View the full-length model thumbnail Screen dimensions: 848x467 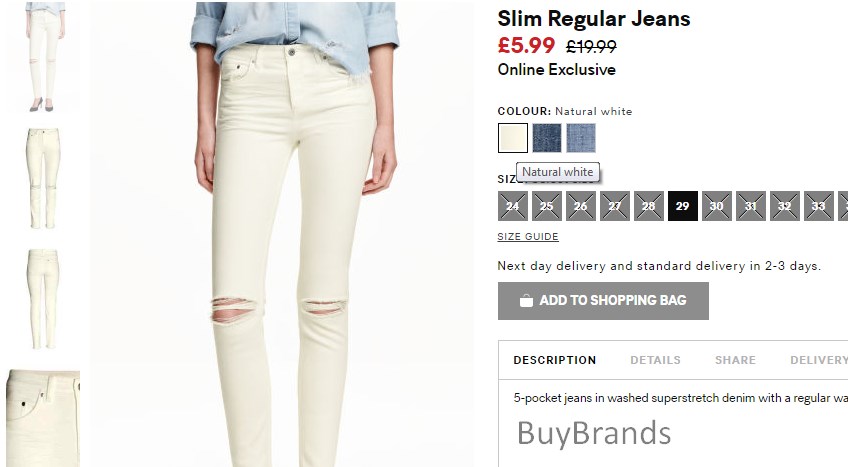tap(43, 57)
